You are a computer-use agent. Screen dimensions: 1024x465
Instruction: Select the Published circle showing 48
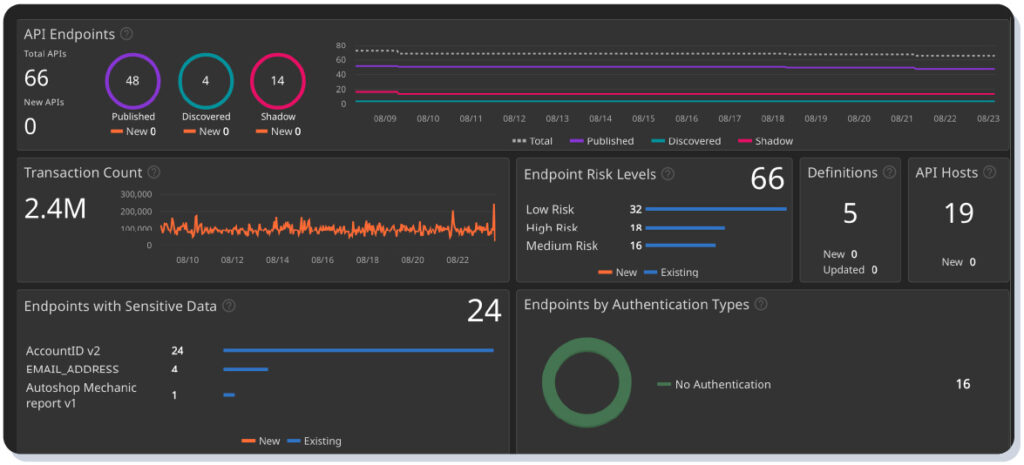point(133,81)
